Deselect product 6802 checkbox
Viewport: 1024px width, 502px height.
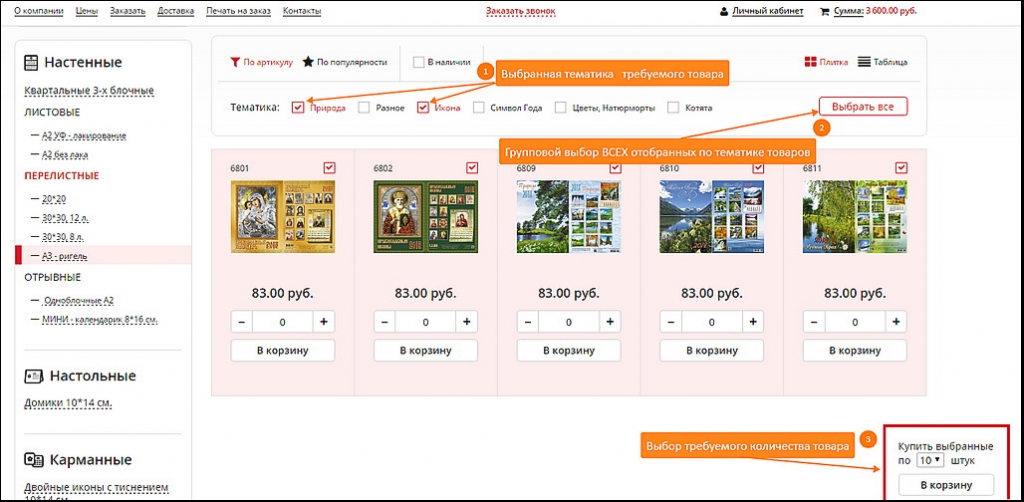click(472, 167)
